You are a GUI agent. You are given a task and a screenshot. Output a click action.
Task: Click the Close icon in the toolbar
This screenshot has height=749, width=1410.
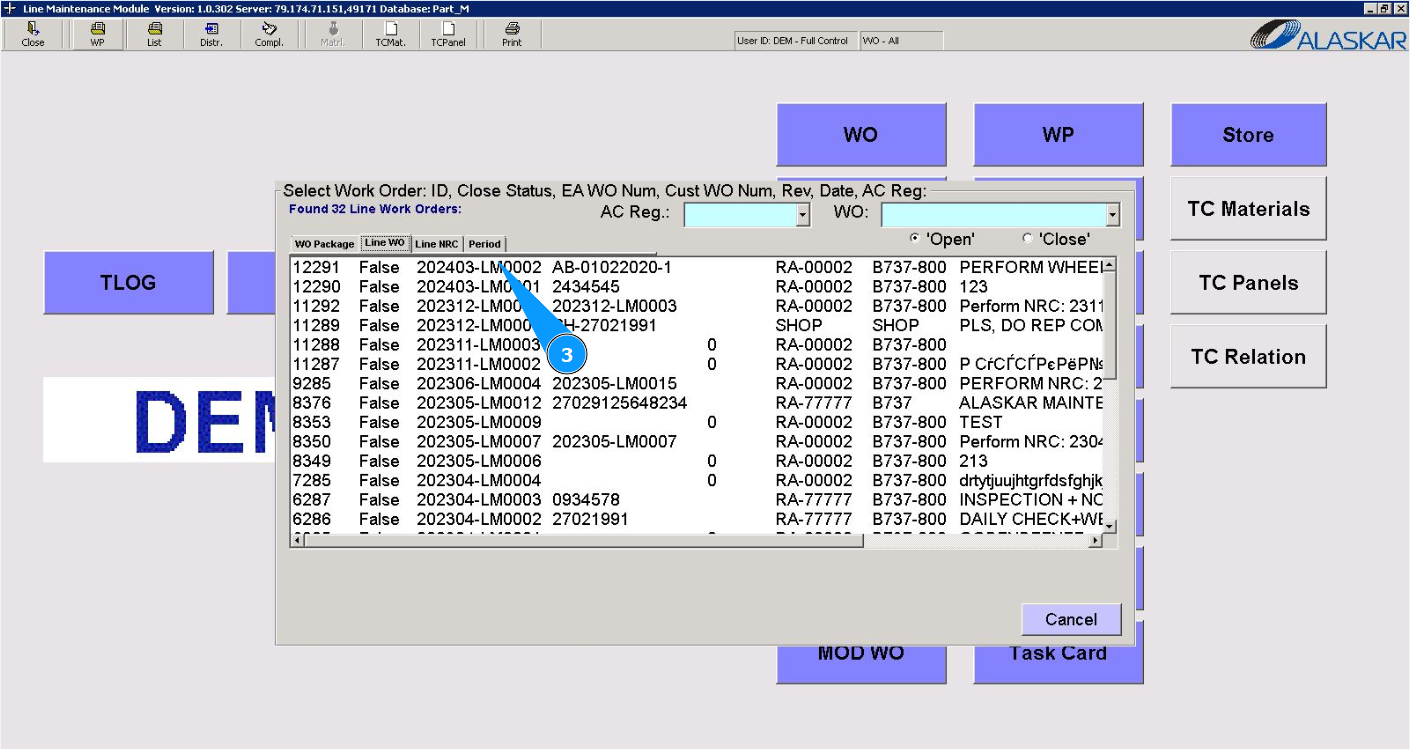click(33, 35)
